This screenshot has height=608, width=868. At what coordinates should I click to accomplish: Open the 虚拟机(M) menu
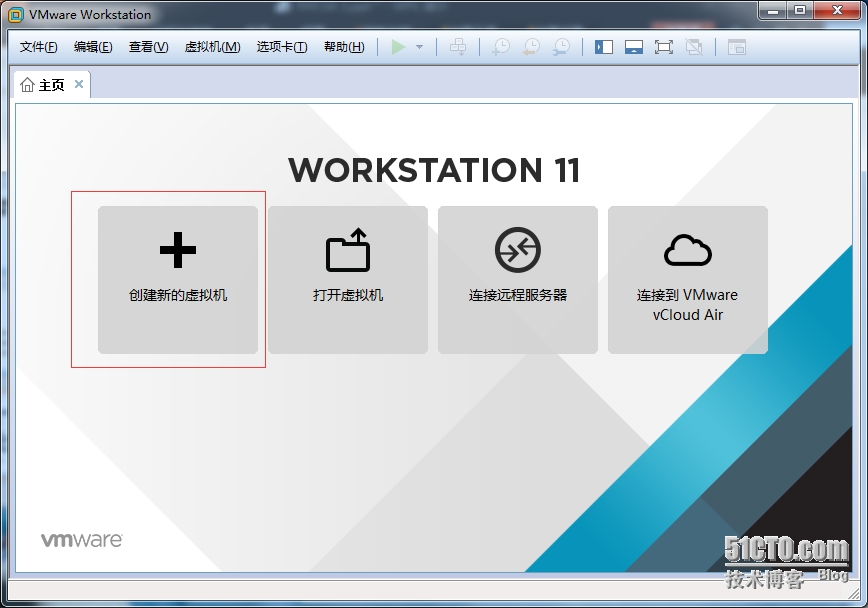tap(213, 47)
